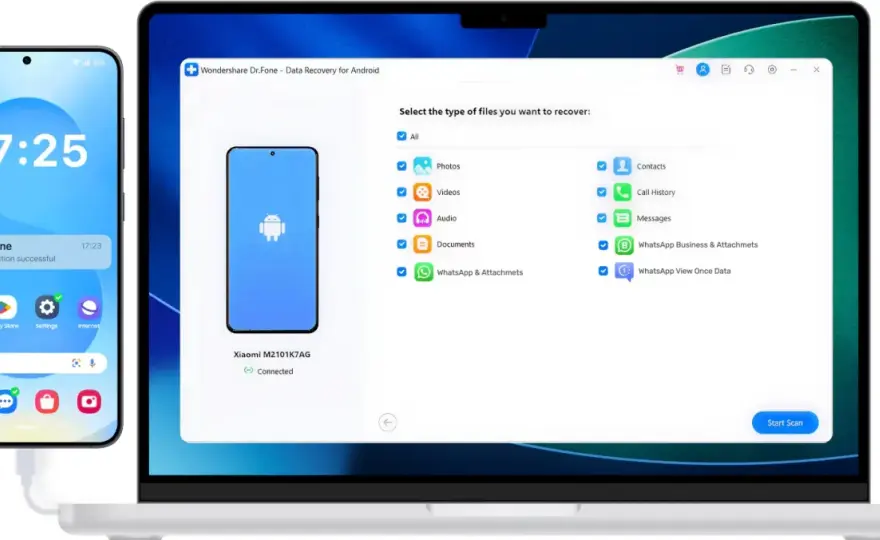This screenshot has height=540, width=880.
Task: Close the Dr.Fone window
Action: 816,70
